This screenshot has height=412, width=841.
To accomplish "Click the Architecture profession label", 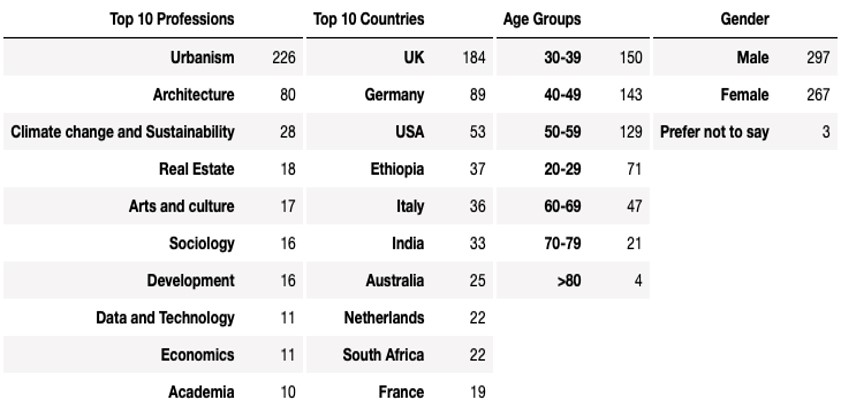I will (193, 95).
